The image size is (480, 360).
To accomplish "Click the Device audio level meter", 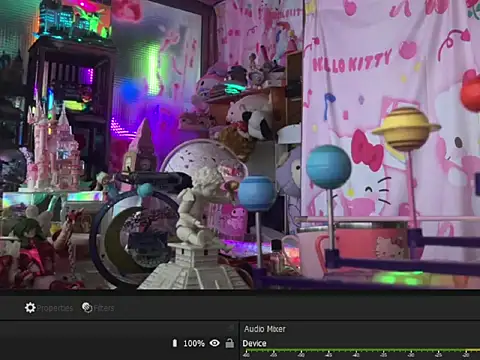I will (x=361, y=351).
